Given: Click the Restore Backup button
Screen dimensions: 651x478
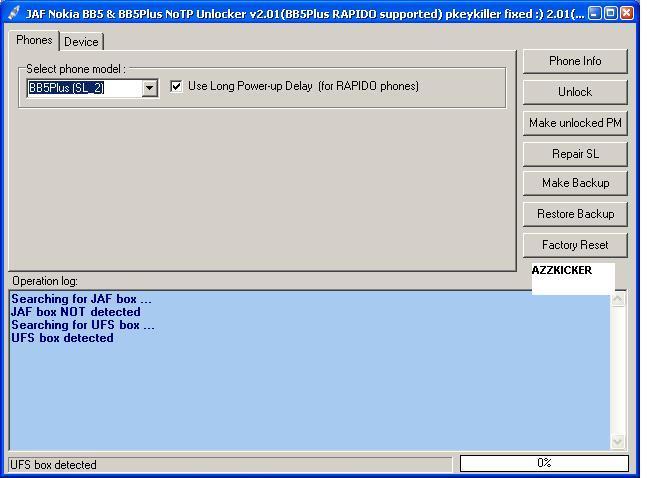Looking at the screenshot, I should [575, 214].
